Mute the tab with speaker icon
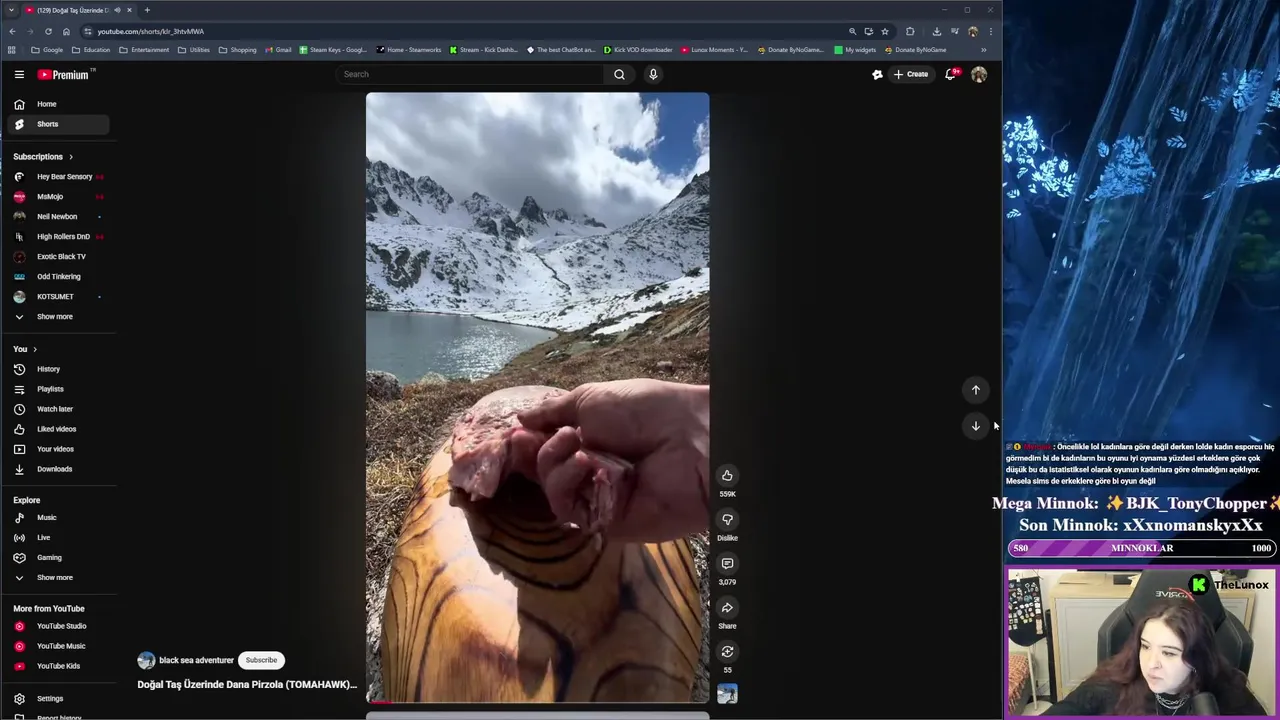This screenshot has width=1280, height=720. coord(118,10)
